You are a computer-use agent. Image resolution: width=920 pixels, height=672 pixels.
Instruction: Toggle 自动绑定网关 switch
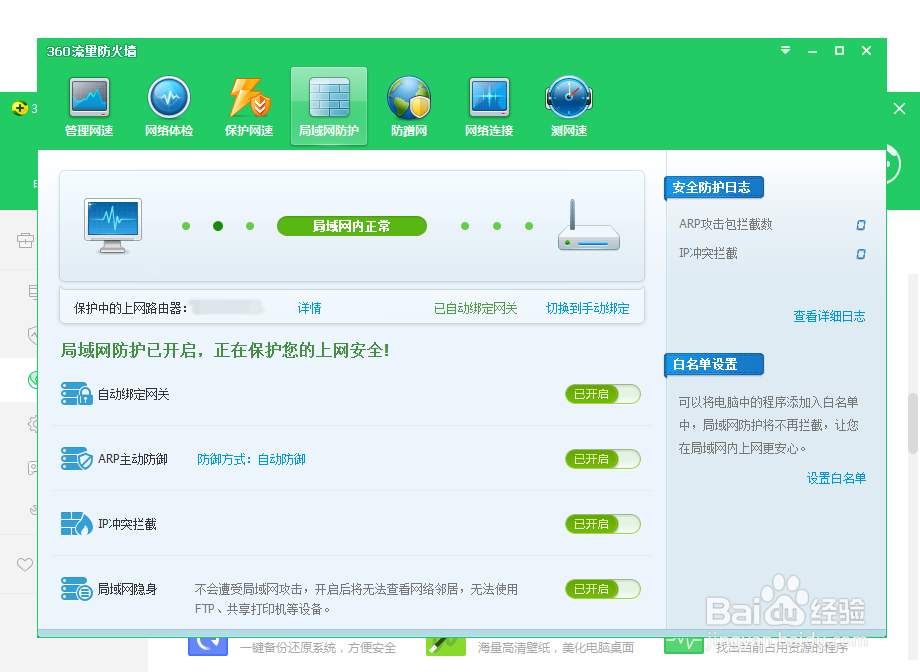click(603, 394)
